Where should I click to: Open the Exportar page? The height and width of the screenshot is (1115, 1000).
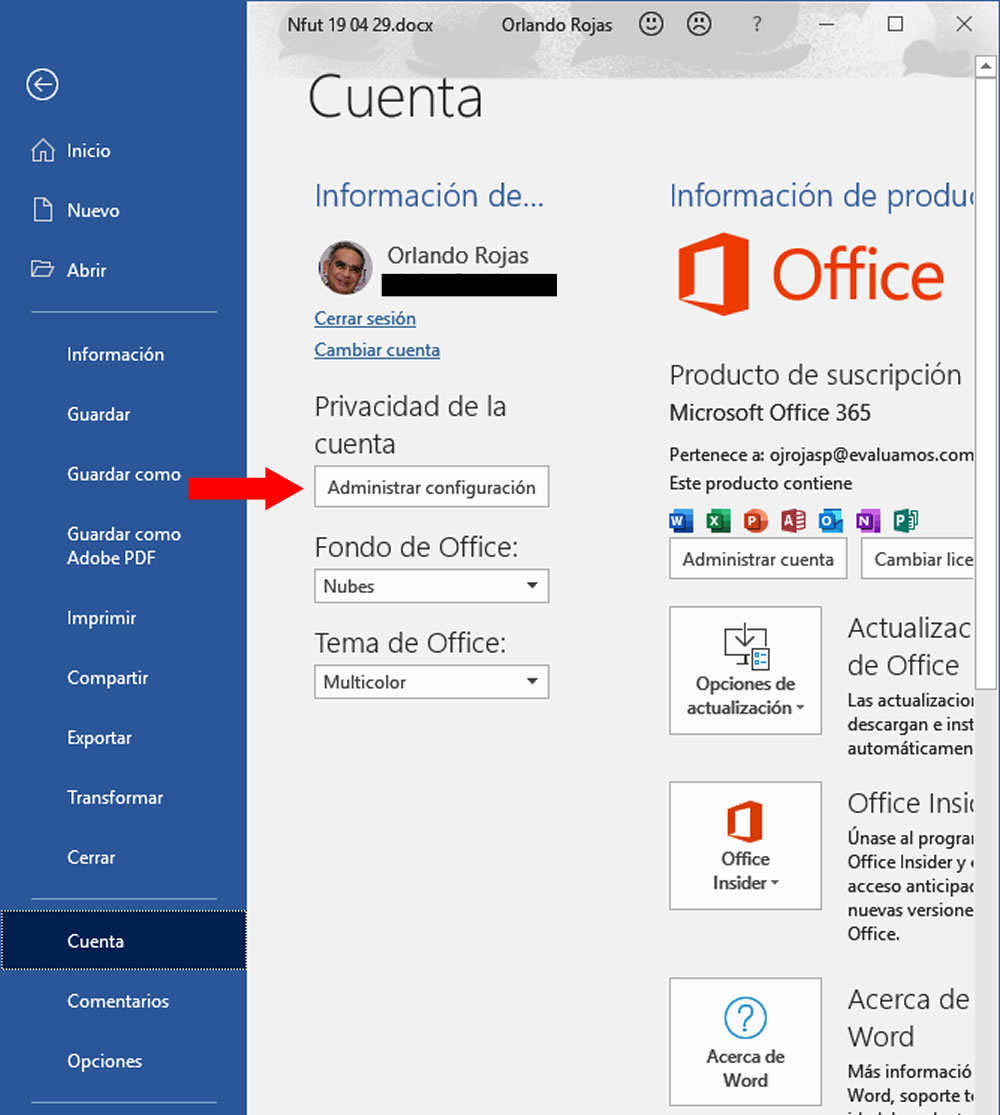tap(100, 737)
